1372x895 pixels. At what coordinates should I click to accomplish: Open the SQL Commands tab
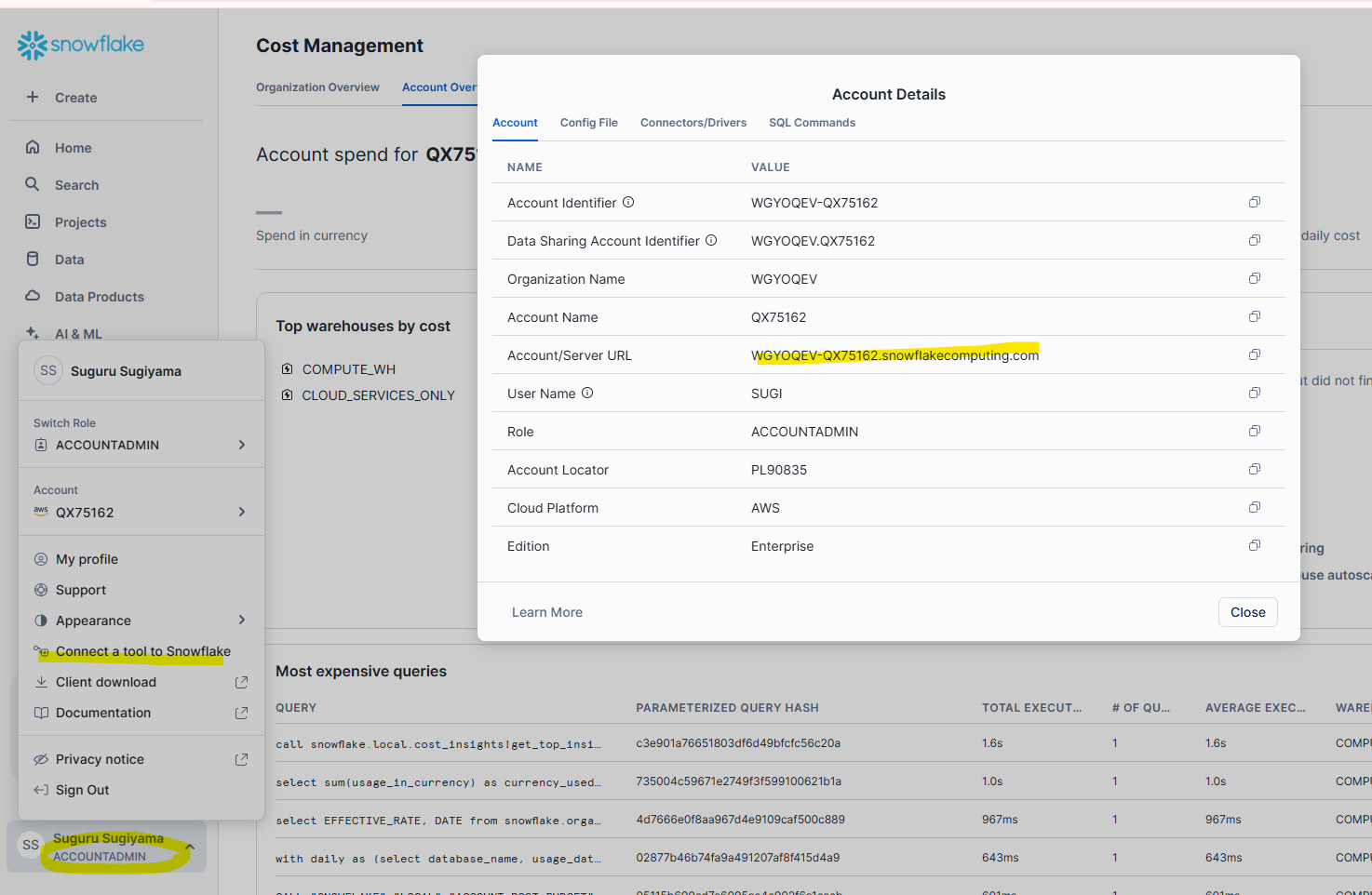click(812, 123)
